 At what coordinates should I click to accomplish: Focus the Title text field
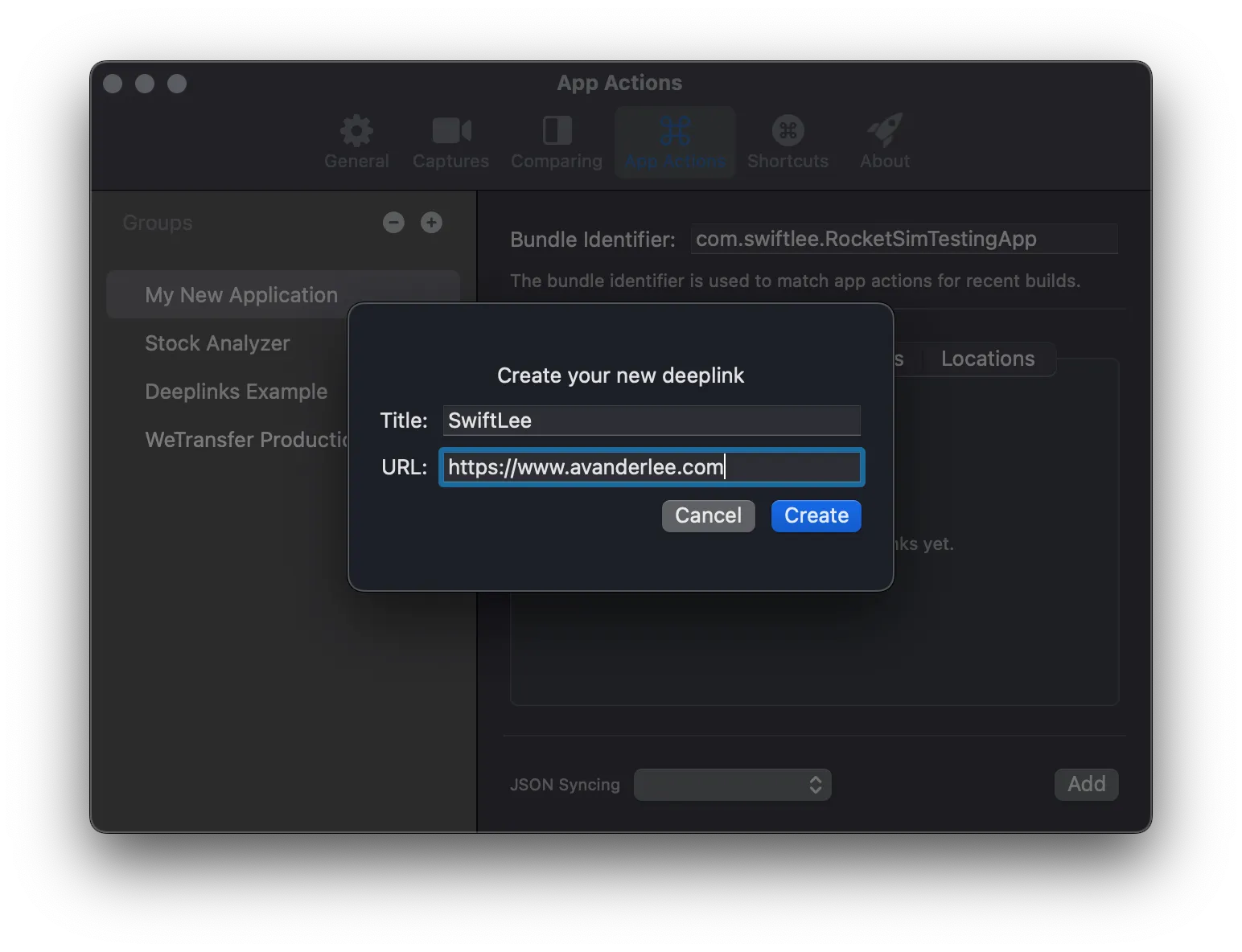pos(652,421)
